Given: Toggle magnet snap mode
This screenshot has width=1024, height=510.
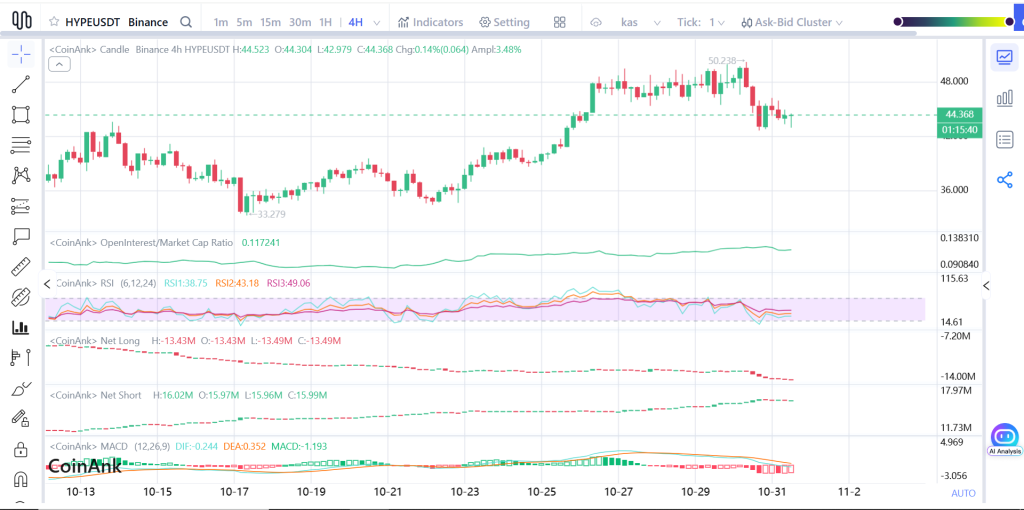Looking at the screenshot, I should (20, 479).
